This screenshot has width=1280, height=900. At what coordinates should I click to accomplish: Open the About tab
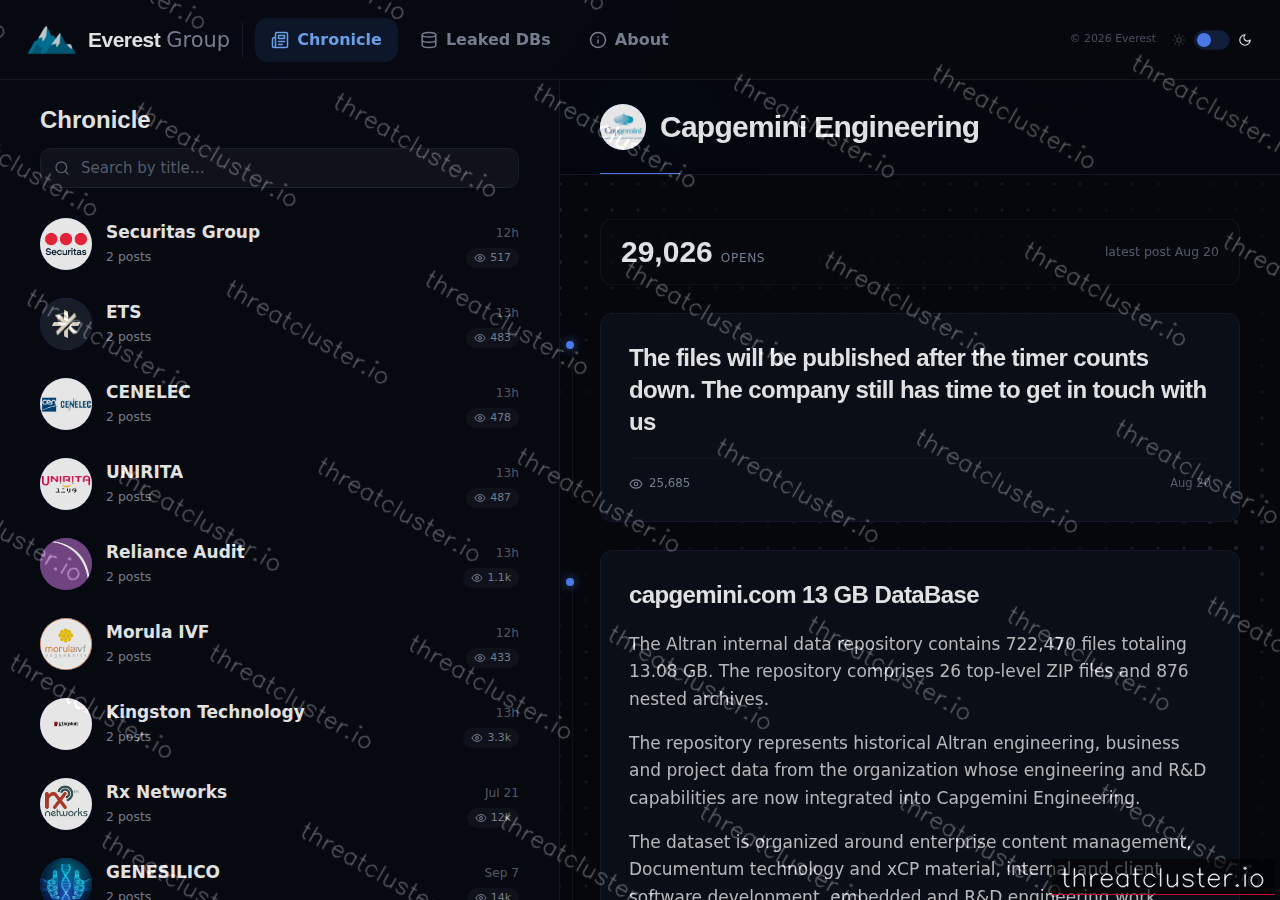click(x=629, y=40)
